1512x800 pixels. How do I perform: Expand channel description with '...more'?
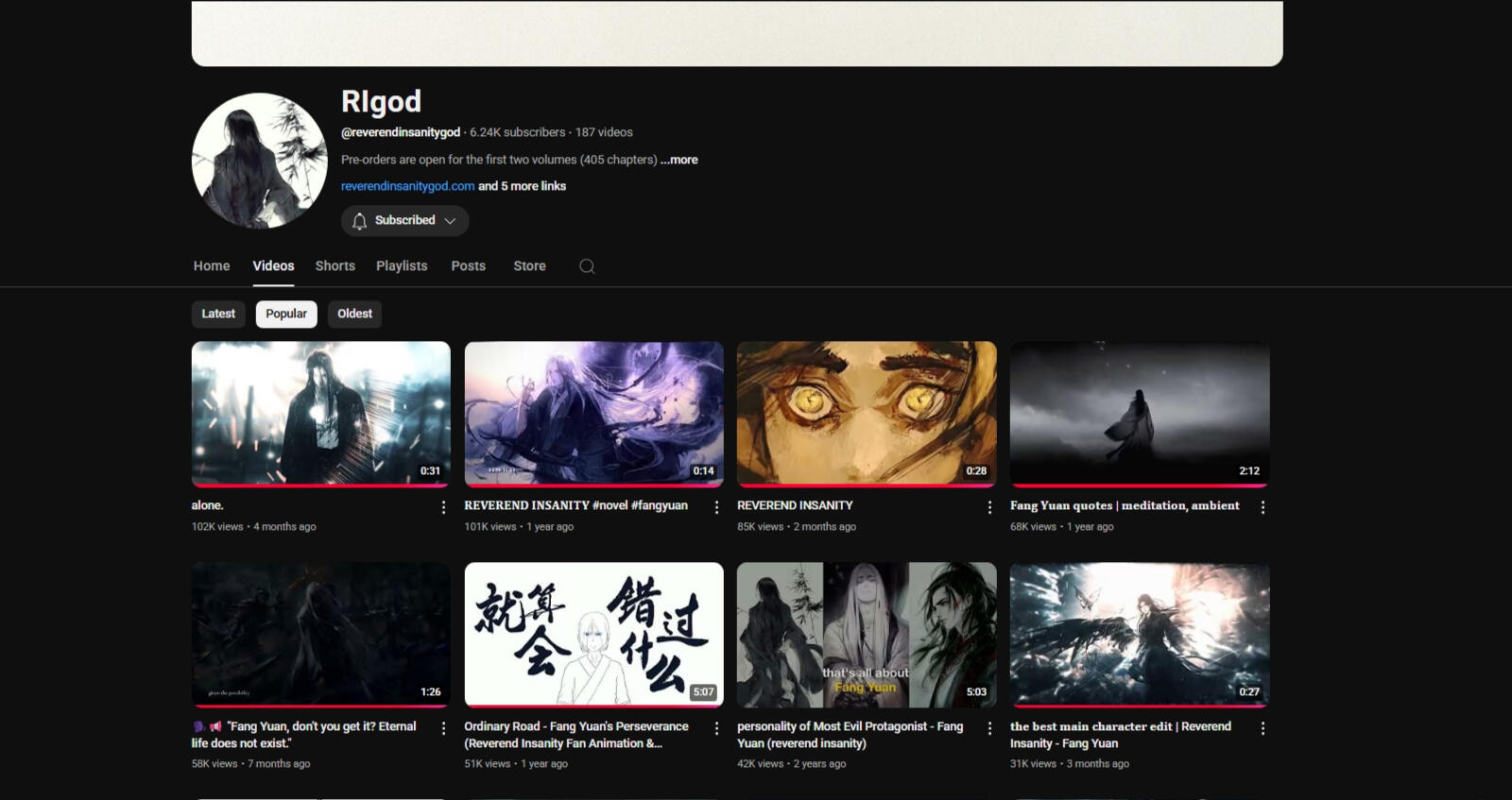(x=679, y=160)
